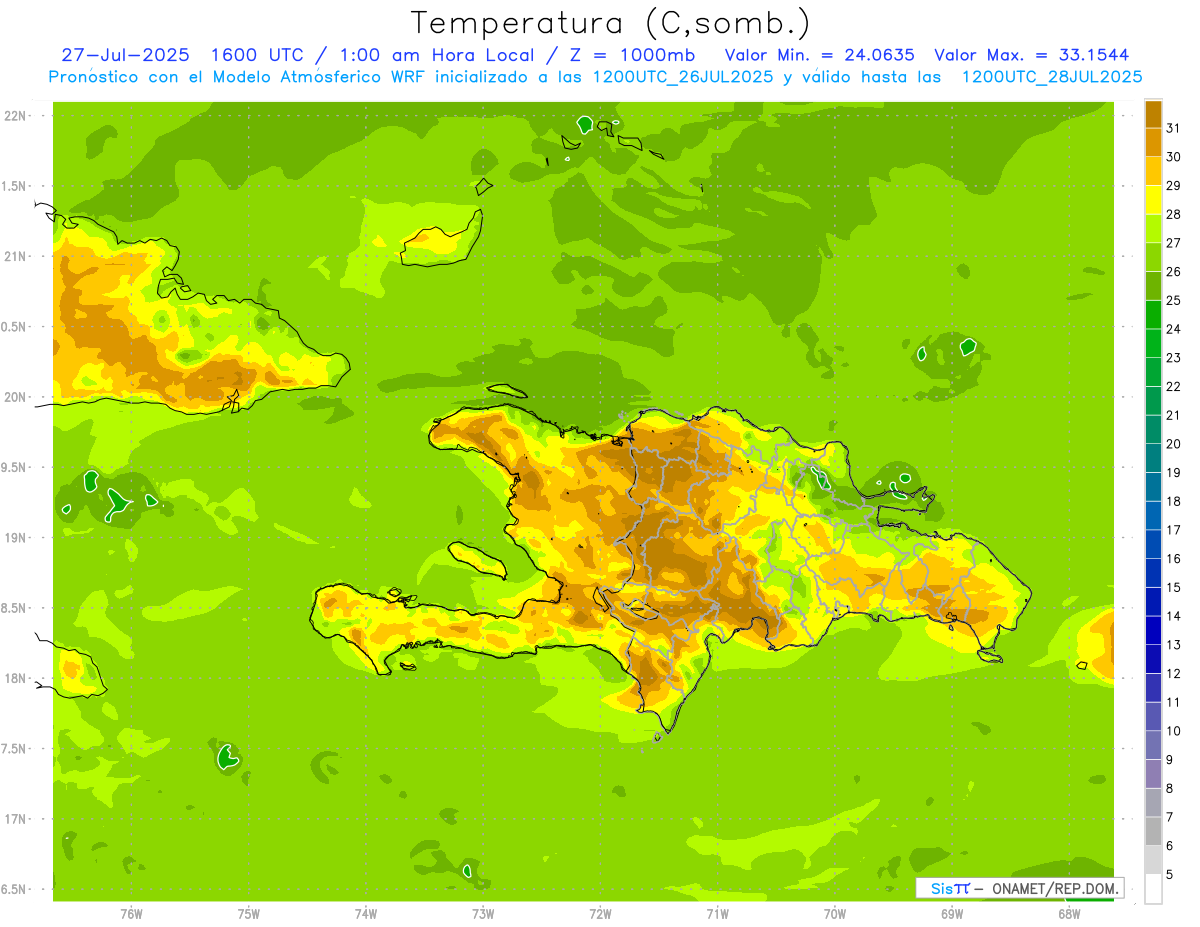This screenshot has width=1200, height=927.
Task: Click the "71W" longitude axis label
Action: (717, 914)
